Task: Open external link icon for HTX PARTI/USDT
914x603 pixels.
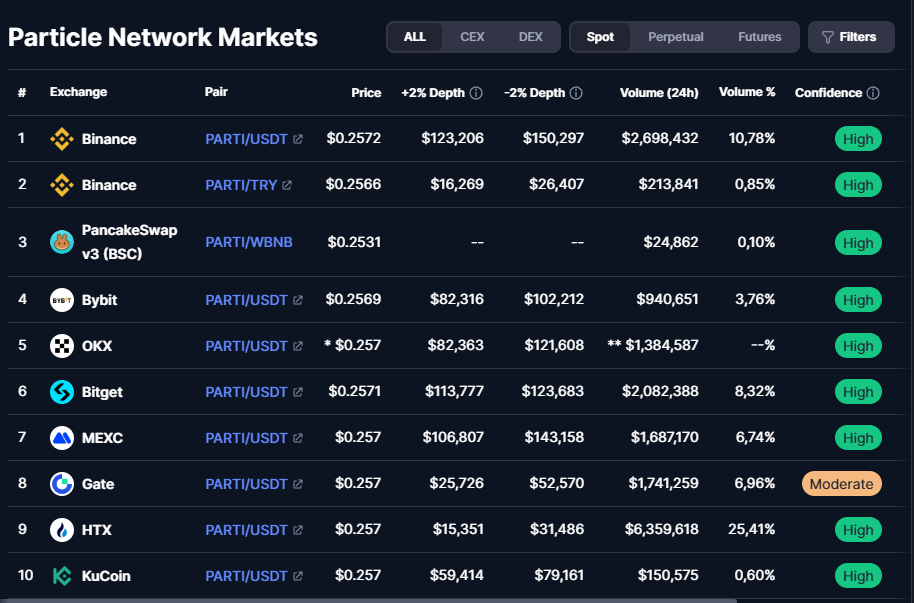Action: (298, 530)
